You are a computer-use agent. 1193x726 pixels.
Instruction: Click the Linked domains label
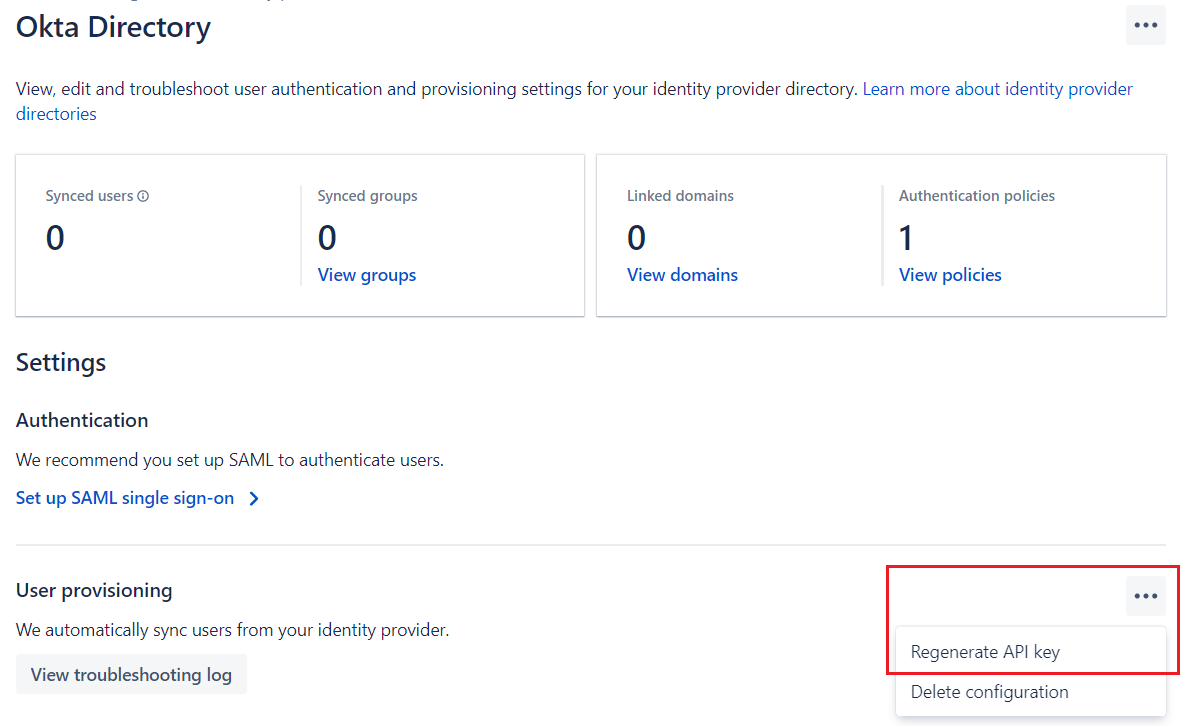680,196
